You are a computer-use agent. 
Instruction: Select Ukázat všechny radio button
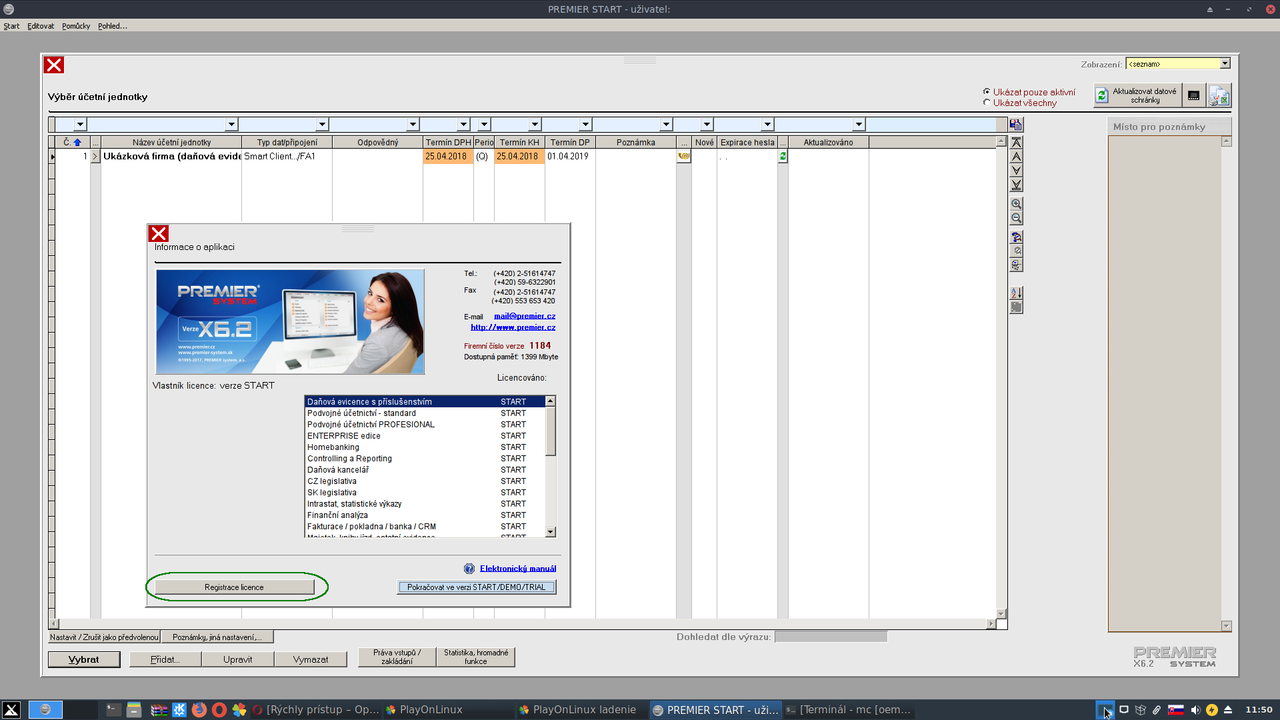coord(987,102)
